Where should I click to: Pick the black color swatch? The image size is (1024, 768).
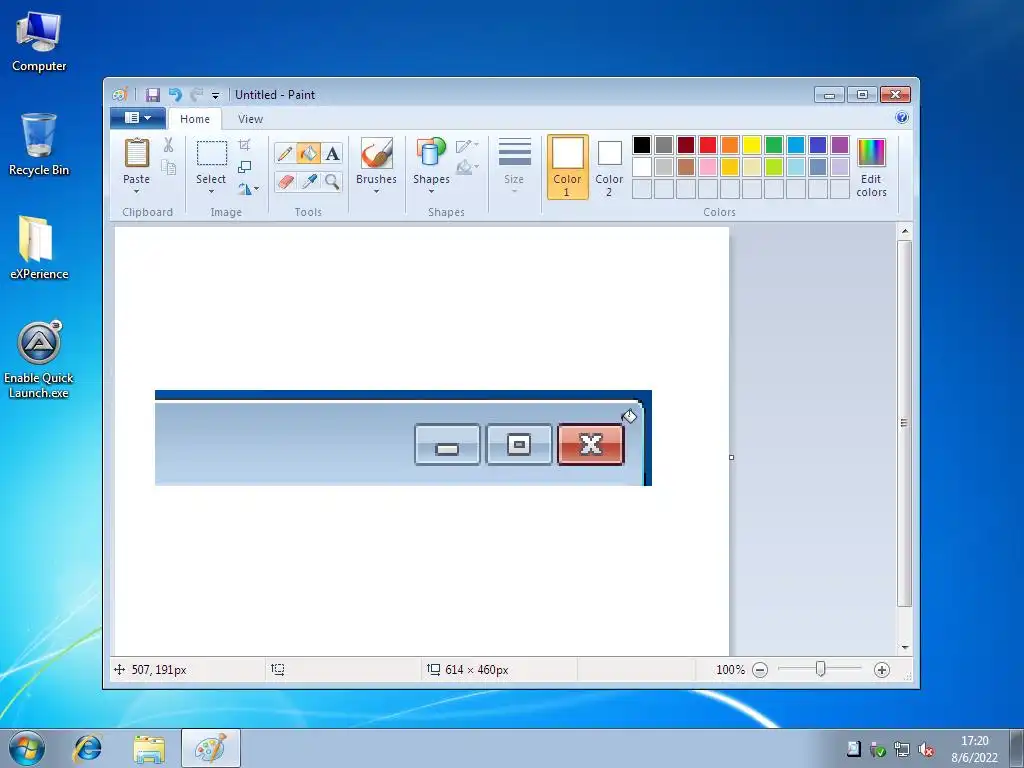642,145
